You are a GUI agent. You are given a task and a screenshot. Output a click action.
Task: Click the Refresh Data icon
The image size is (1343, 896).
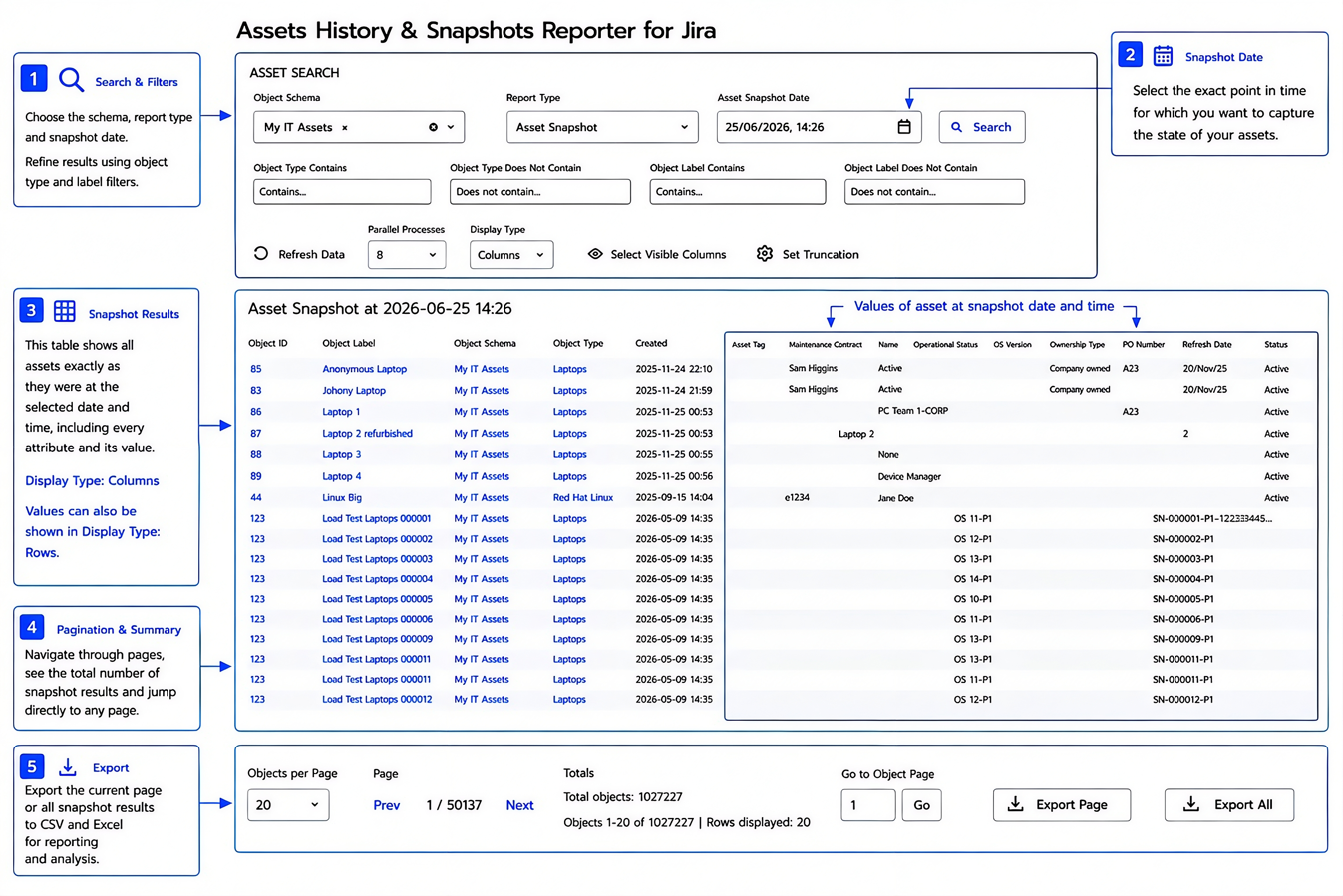click(261, 254)
